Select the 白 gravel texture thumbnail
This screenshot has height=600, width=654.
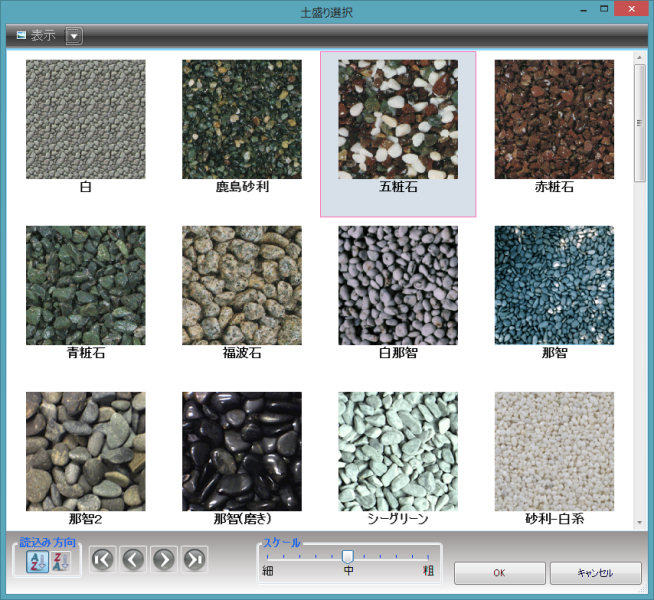[x=86, y=119]
